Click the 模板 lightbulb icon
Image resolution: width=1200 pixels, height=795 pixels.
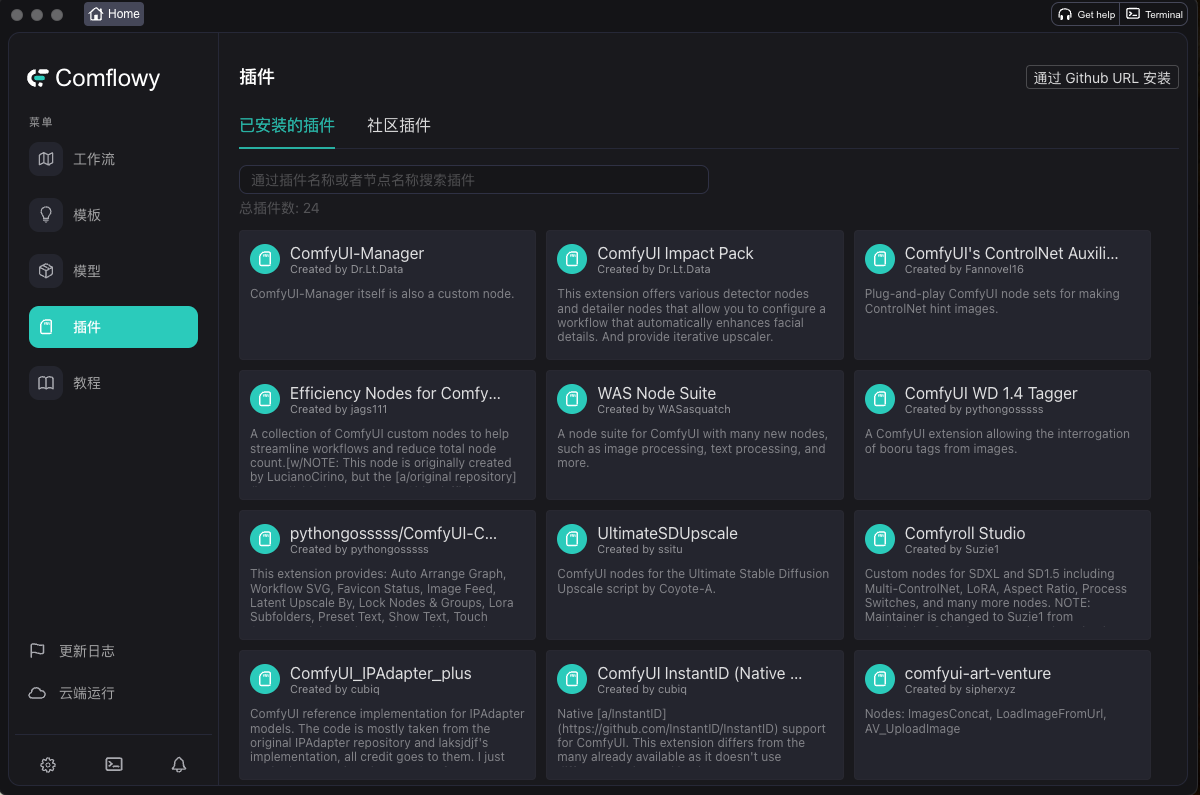46,215
